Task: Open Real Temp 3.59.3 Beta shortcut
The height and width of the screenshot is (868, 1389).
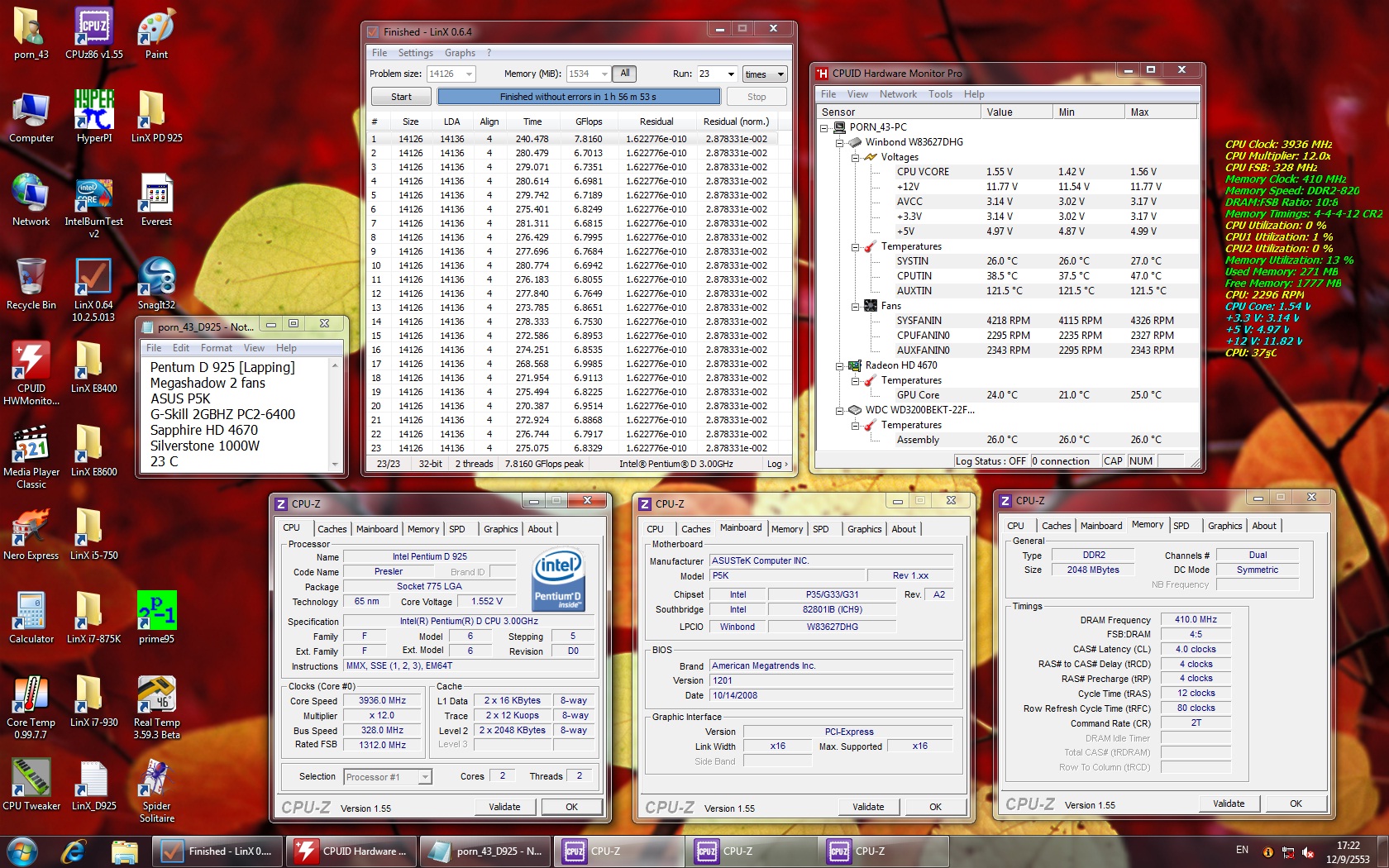Action: (x=156, y=696)
